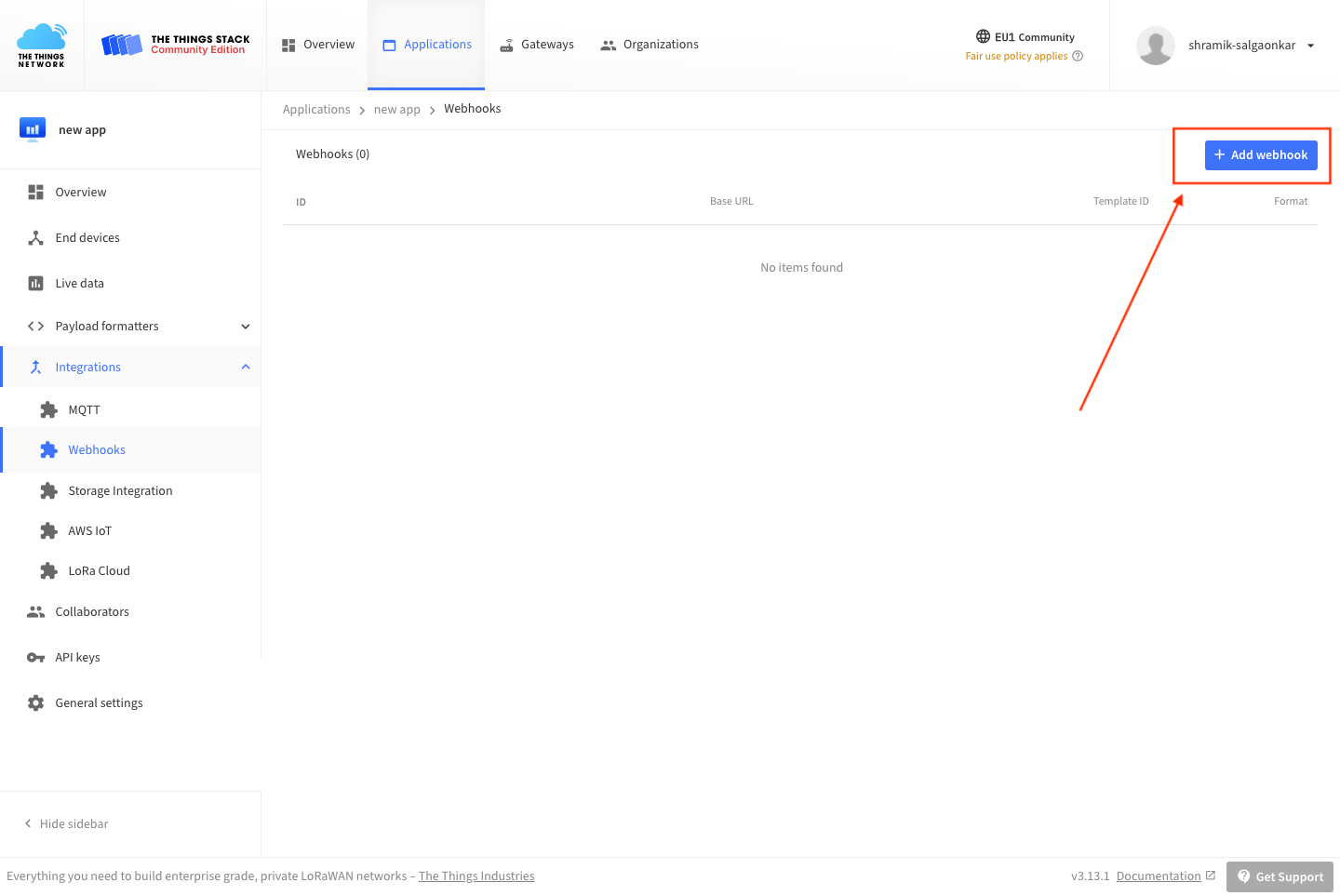The width and height of the screenshot is (1340, 896).
Task: Click the Live data chart icon
Action: [x=35, y=283]
